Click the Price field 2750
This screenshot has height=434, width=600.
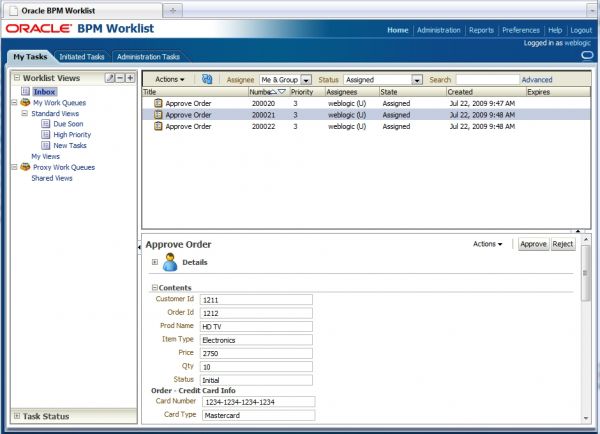point(256,353)
